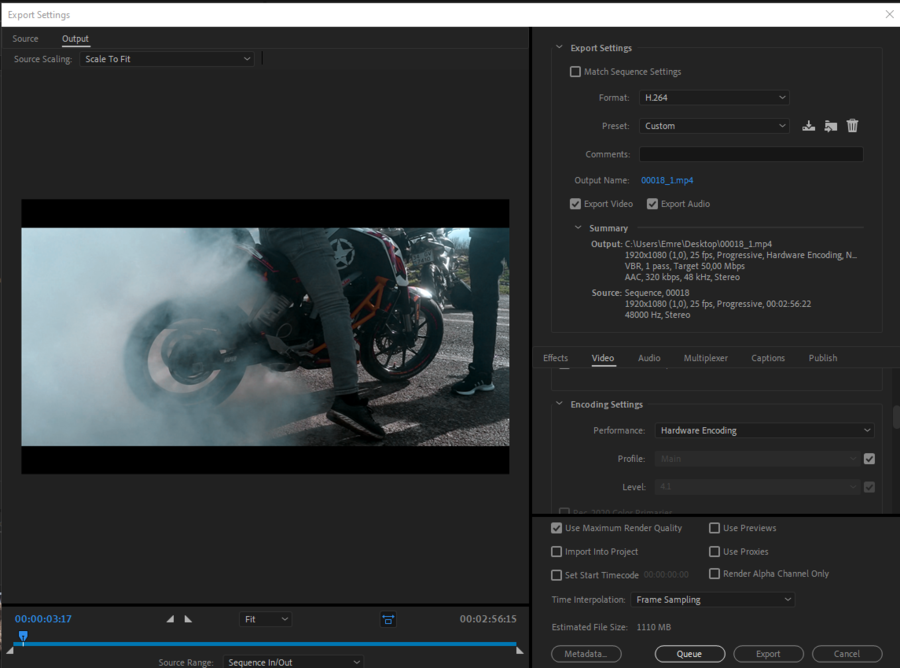900x668 pixels.
Task: Click the current timecode 00:00:03:17
Action: coord(43,619)
